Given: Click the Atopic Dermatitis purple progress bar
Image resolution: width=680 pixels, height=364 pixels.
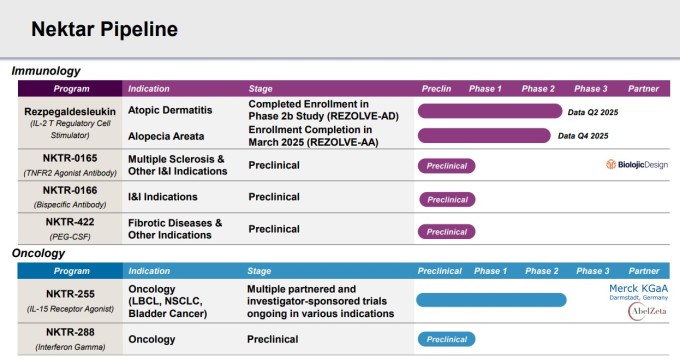Looking at the screenshot, I should click(490, 111).
